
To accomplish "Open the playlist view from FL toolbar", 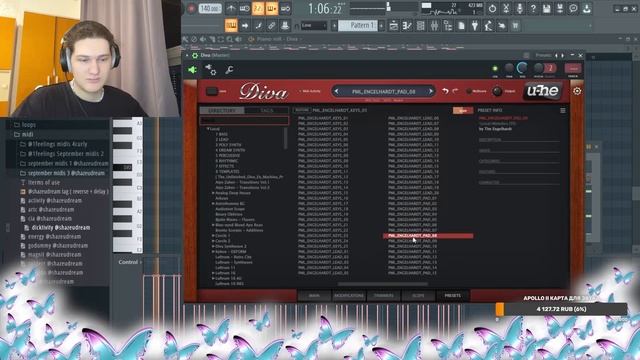I will 393,26.
